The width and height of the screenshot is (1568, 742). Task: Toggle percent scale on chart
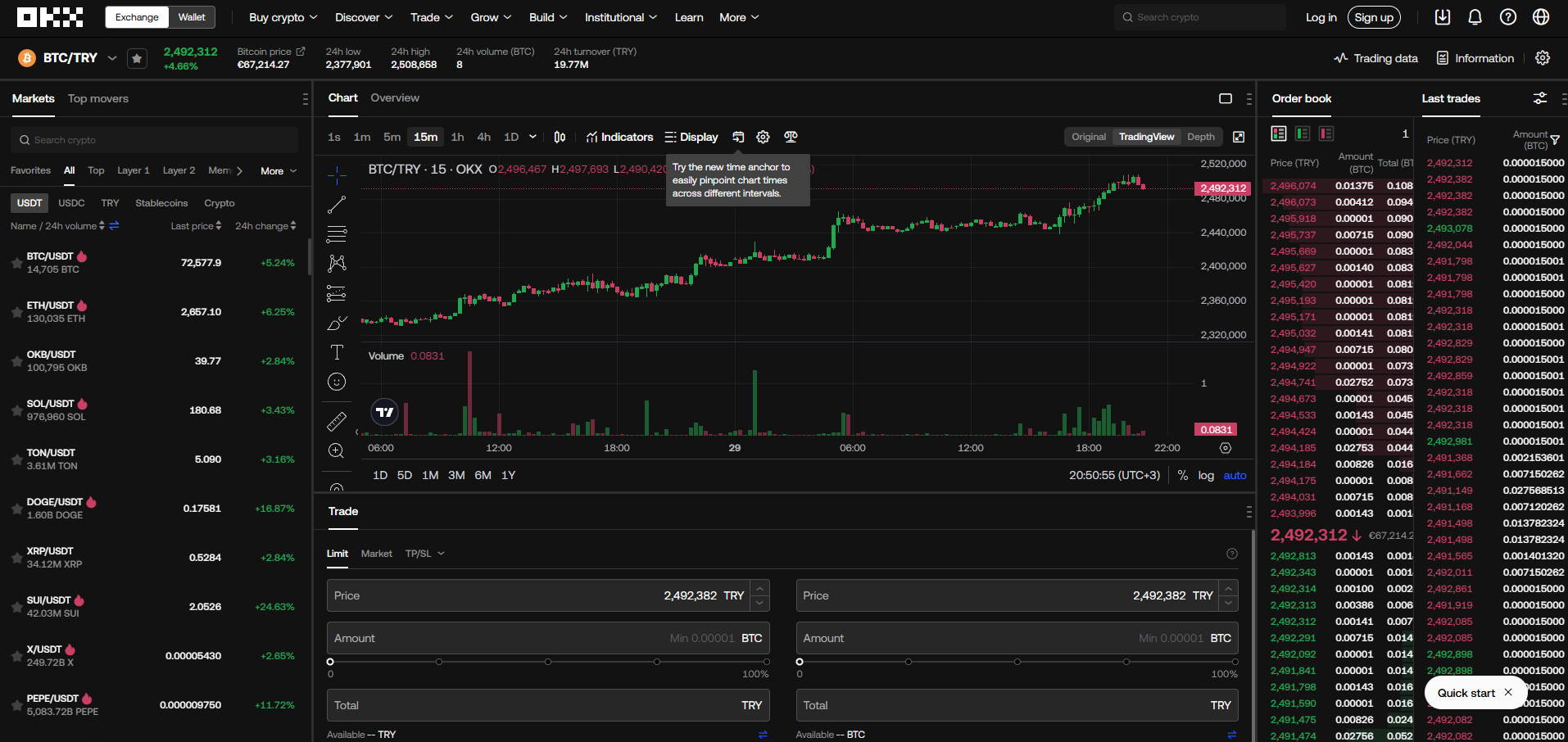[1183, 475]
